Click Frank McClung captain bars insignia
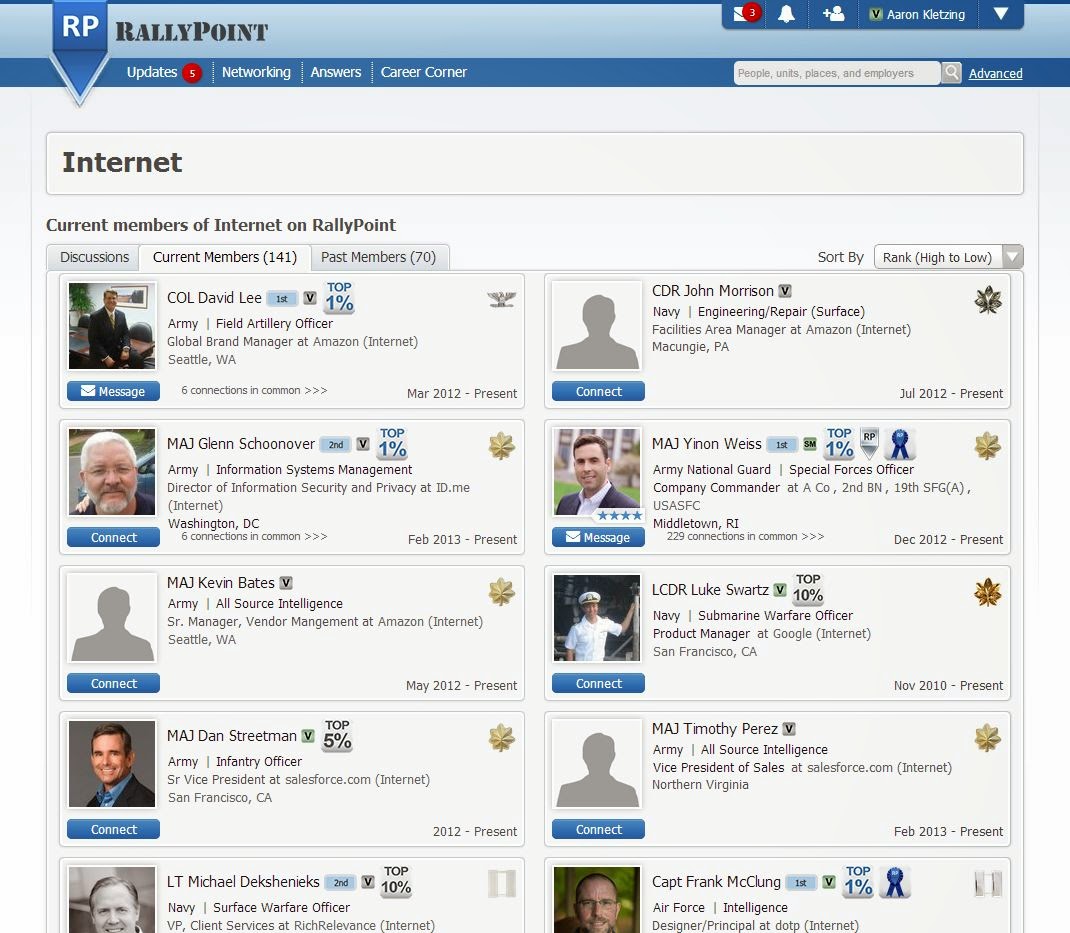The height and width of the screenshot is (933, 1070). (x=988, y=885)
